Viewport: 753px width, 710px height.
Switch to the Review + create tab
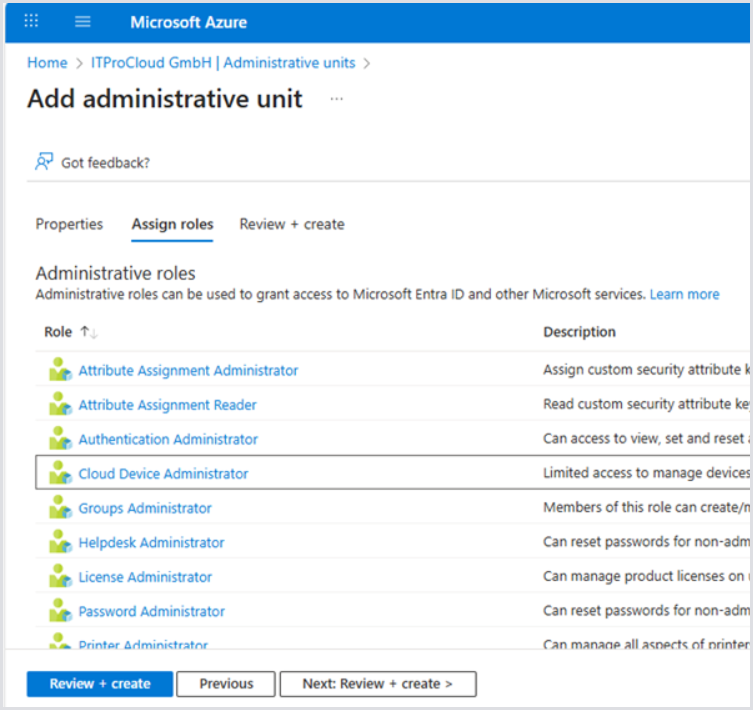click(292, 224)
